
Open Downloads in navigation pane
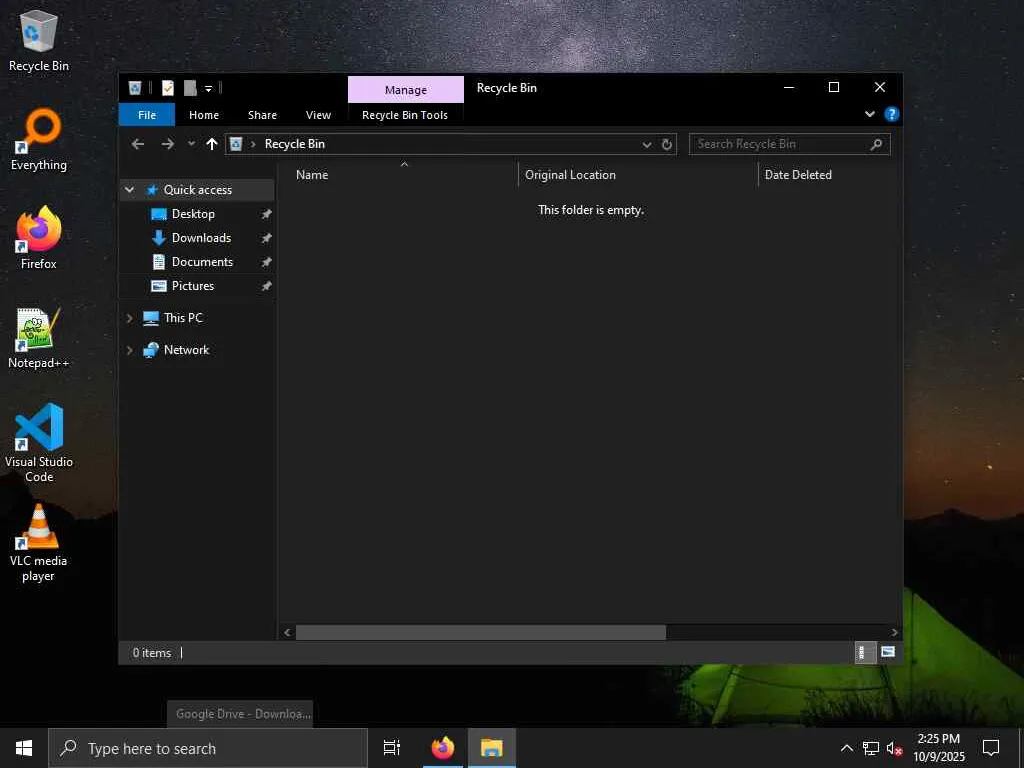(x=201, y=238)
